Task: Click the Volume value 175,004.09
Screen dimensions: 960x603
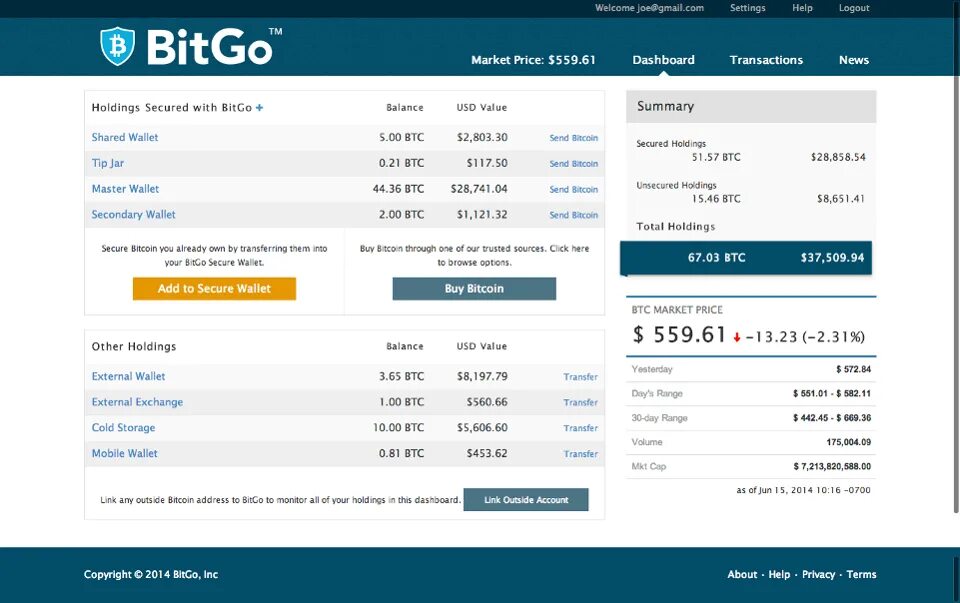Action: coord(849,441)
